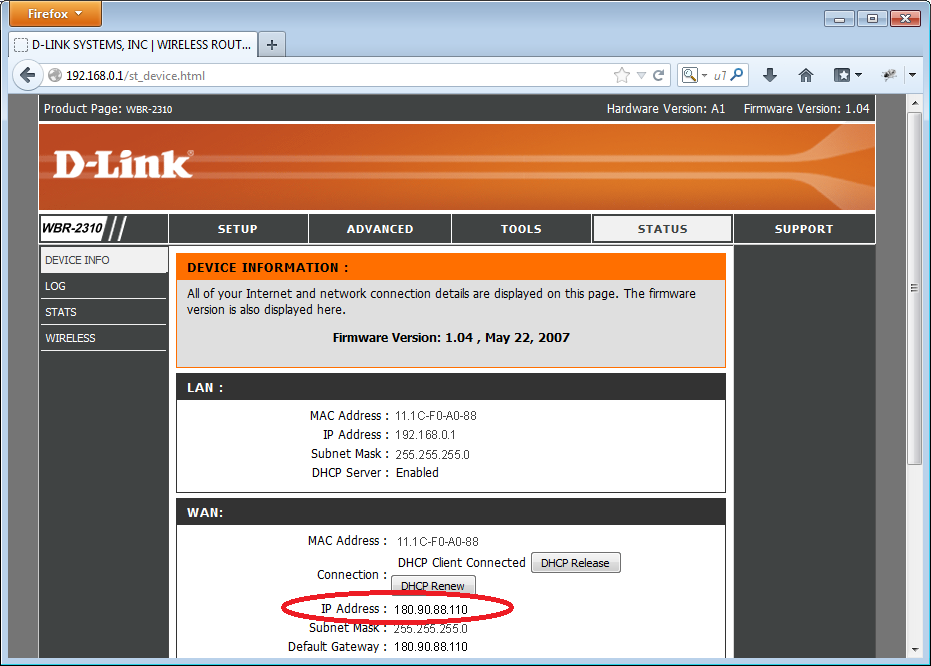Expand the toolbar overflow arrow at far right
The height and width of the screenshot is (666, 931).
click(x=913, y=75)
